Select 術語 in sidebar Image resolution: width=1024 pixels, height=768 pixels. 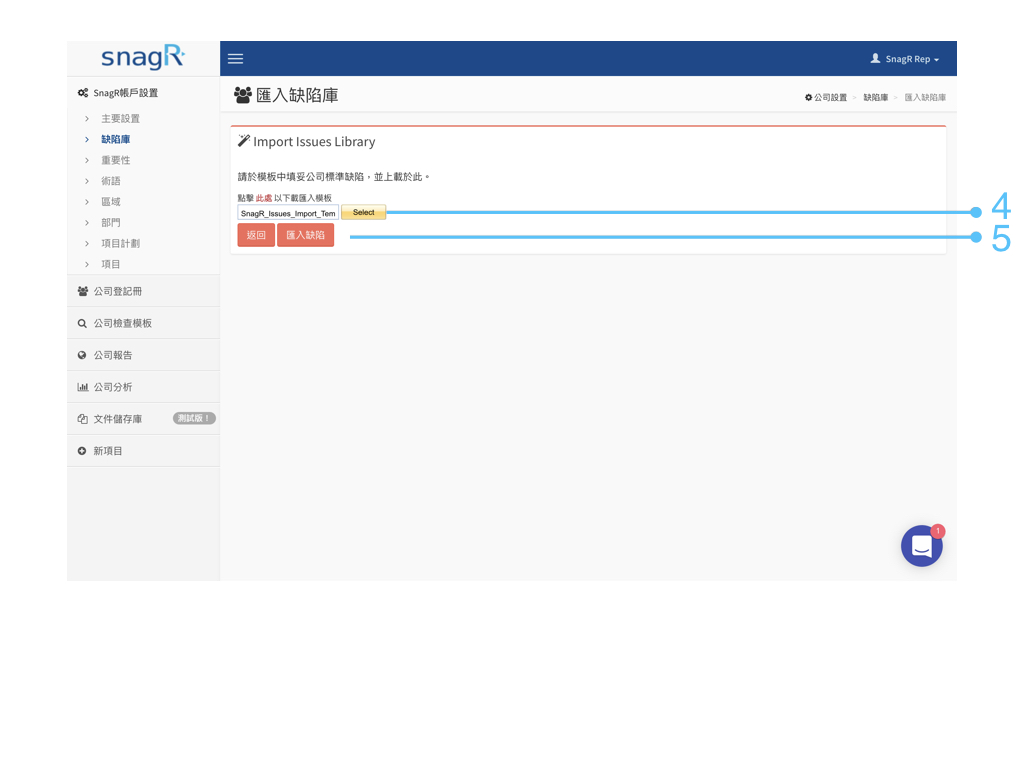[x=110, y=181]
